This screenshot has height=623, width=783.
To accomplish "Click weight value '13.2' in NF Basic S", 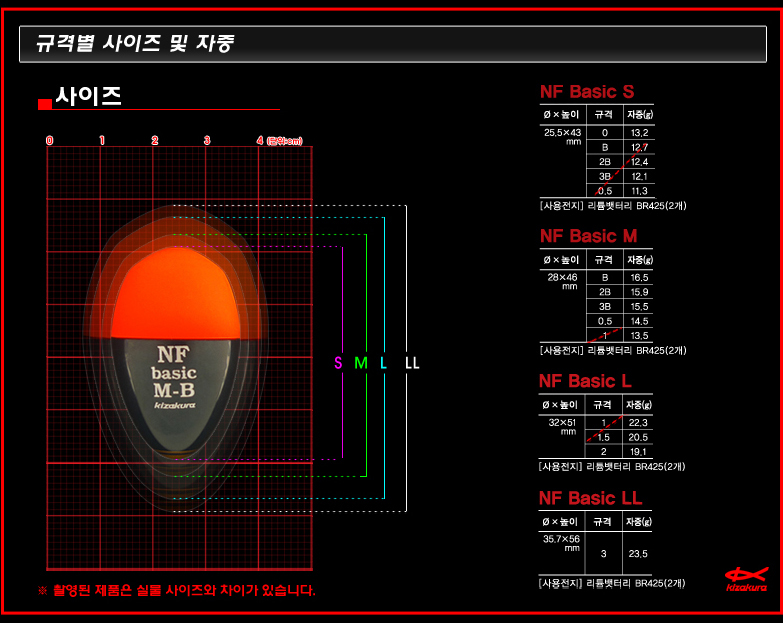I will click(x=639, y=133).
